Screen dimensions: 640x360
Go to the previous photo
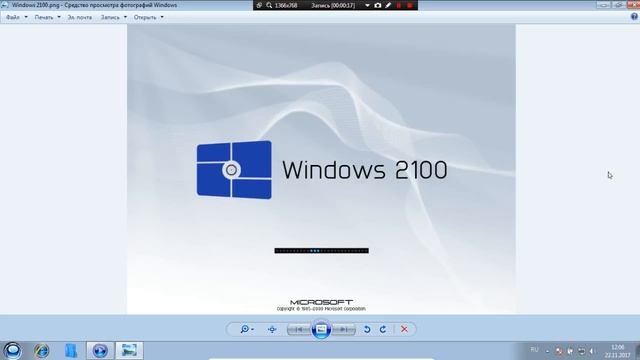point(299,329)
